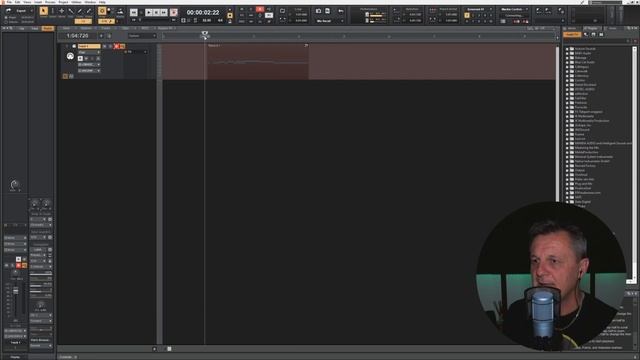Open the File menu

coord(9,2)
